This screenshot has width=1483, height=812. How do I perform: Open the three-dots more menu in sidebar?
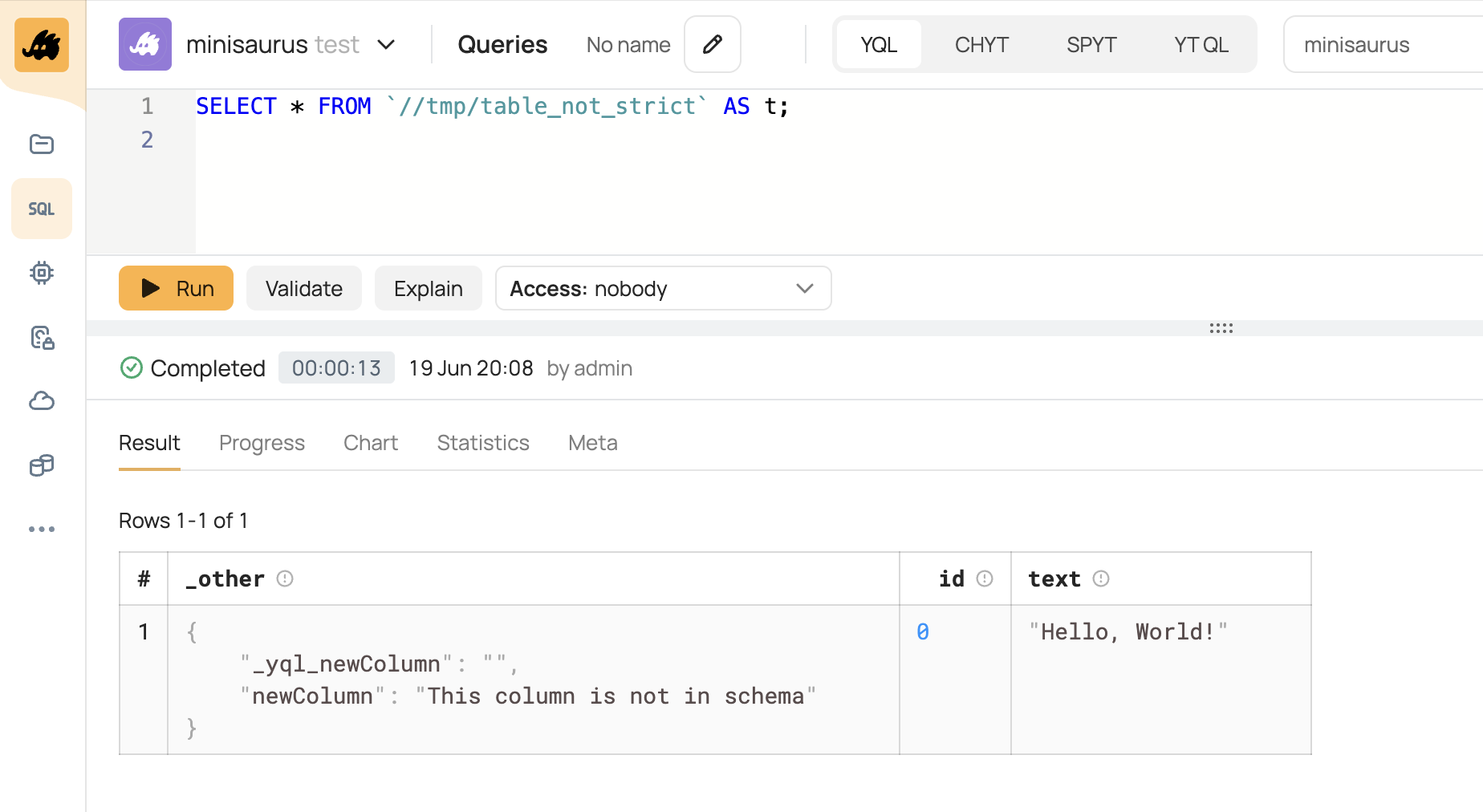coord(42,530)
